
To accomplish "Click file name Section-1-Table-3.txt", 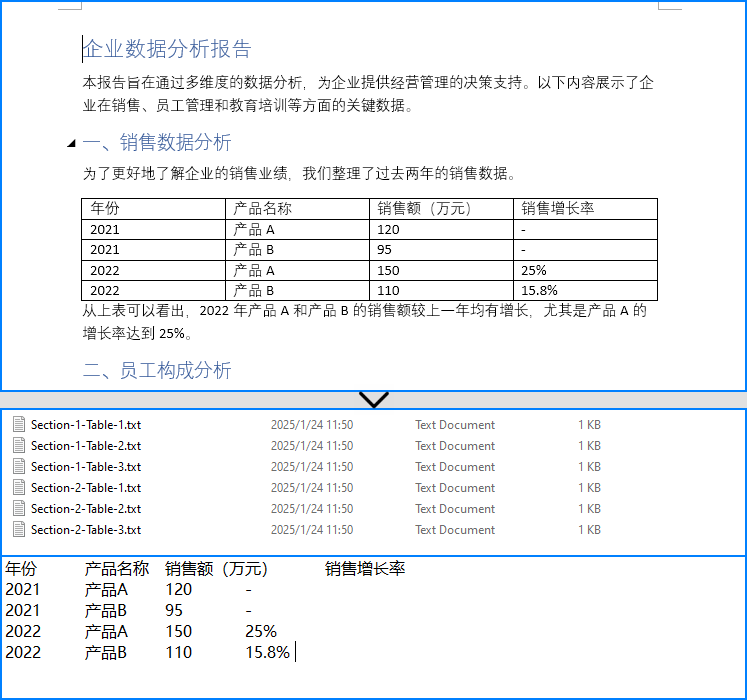I will point(86,467).
